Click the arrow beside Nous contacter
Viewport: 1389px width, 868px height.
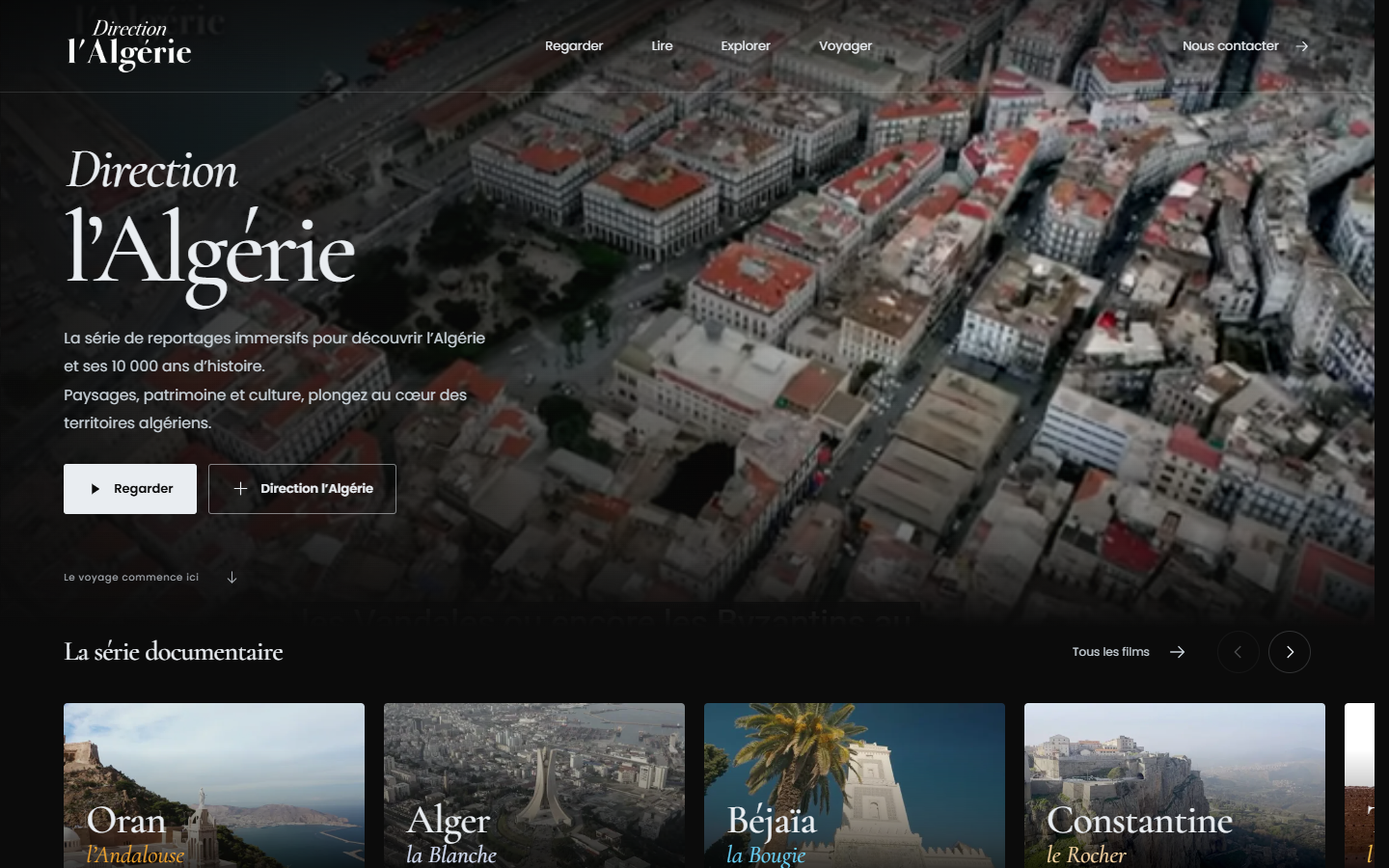tap(1302, 46)
